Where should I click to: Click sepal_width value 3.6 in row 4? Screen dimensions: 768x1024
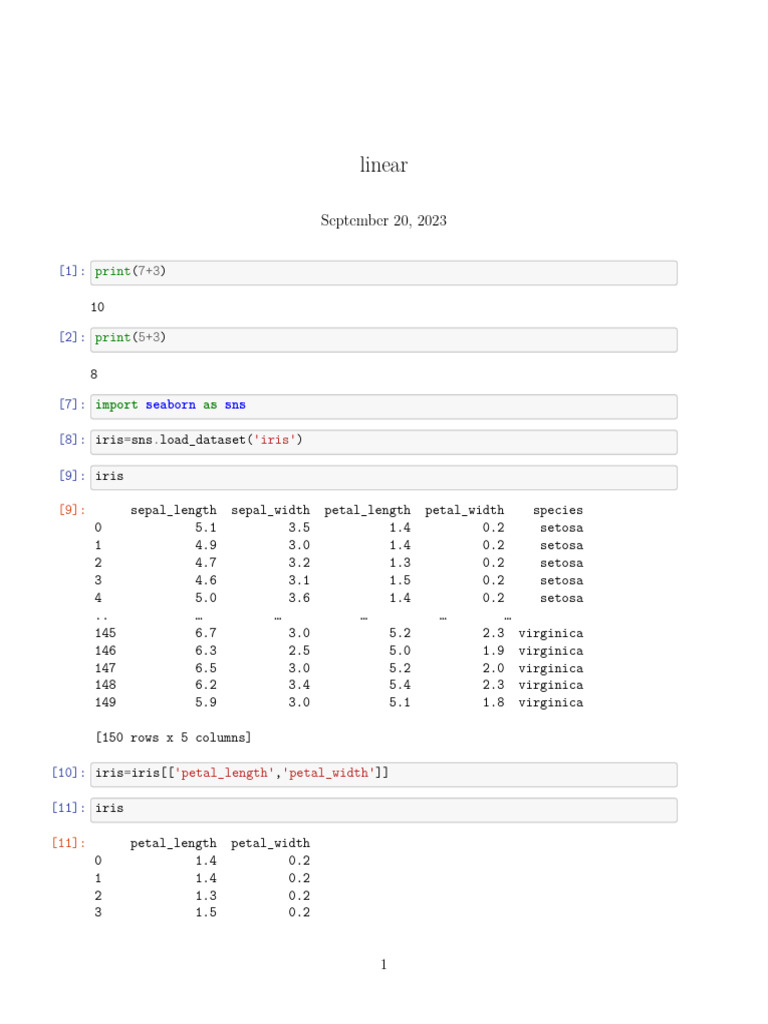pyautogui.click(x=299, y=598)
